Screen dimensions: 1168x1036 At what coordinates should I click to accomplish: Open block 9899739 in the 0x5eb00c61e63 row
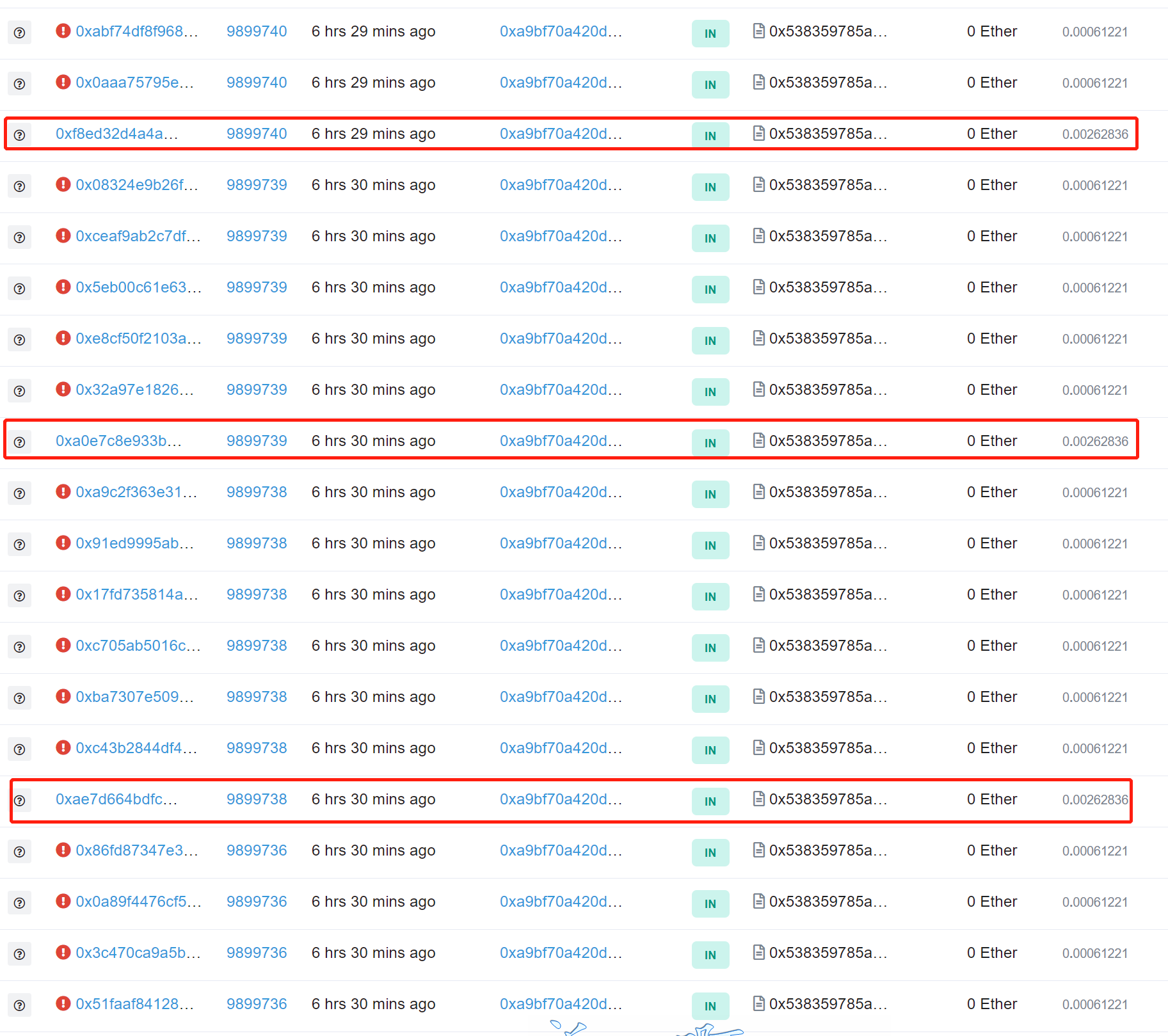(x=257, y=287)
